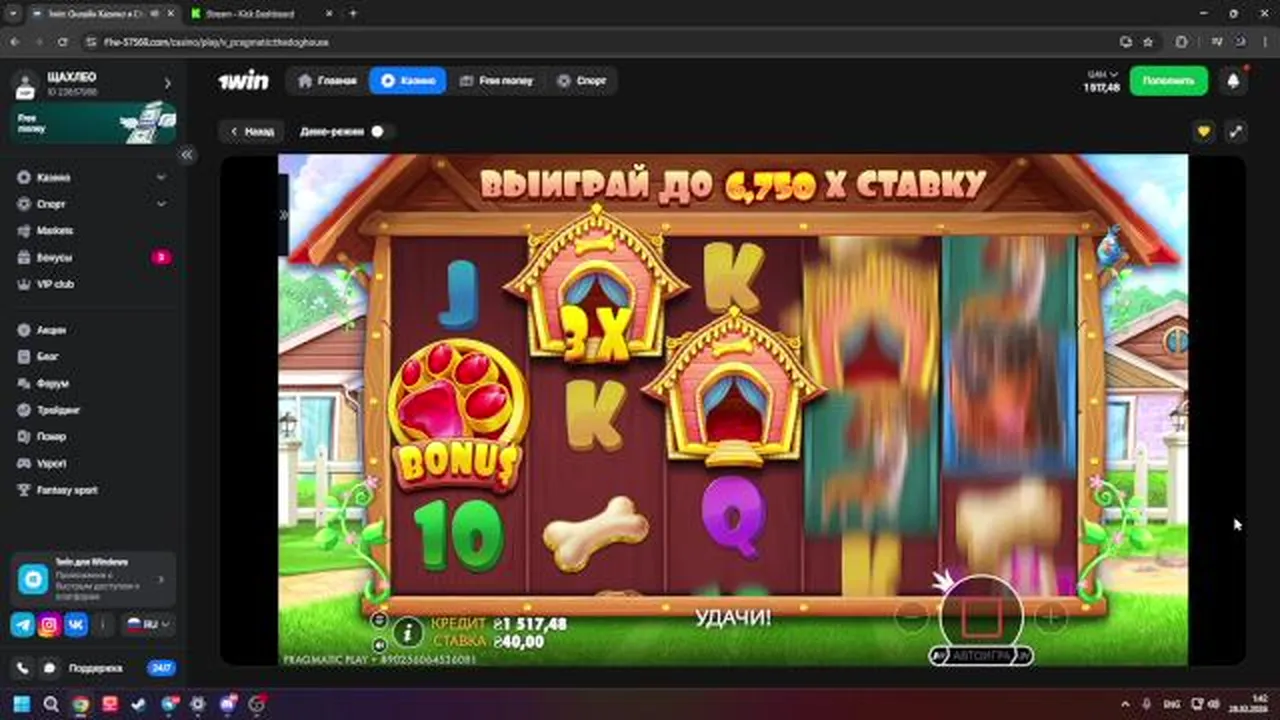Click the green Пополнить deposit button

(x=1169, y=81)
